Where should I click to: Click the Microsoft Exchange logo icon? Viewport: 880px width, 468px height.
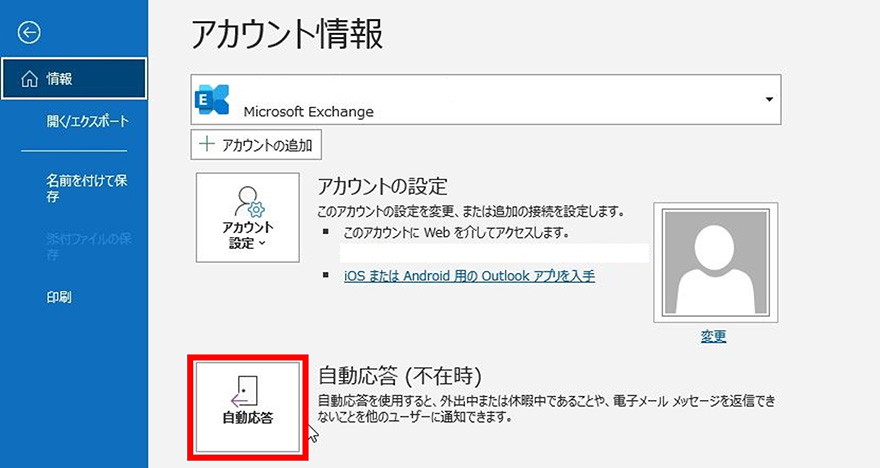tap(213, 102)
